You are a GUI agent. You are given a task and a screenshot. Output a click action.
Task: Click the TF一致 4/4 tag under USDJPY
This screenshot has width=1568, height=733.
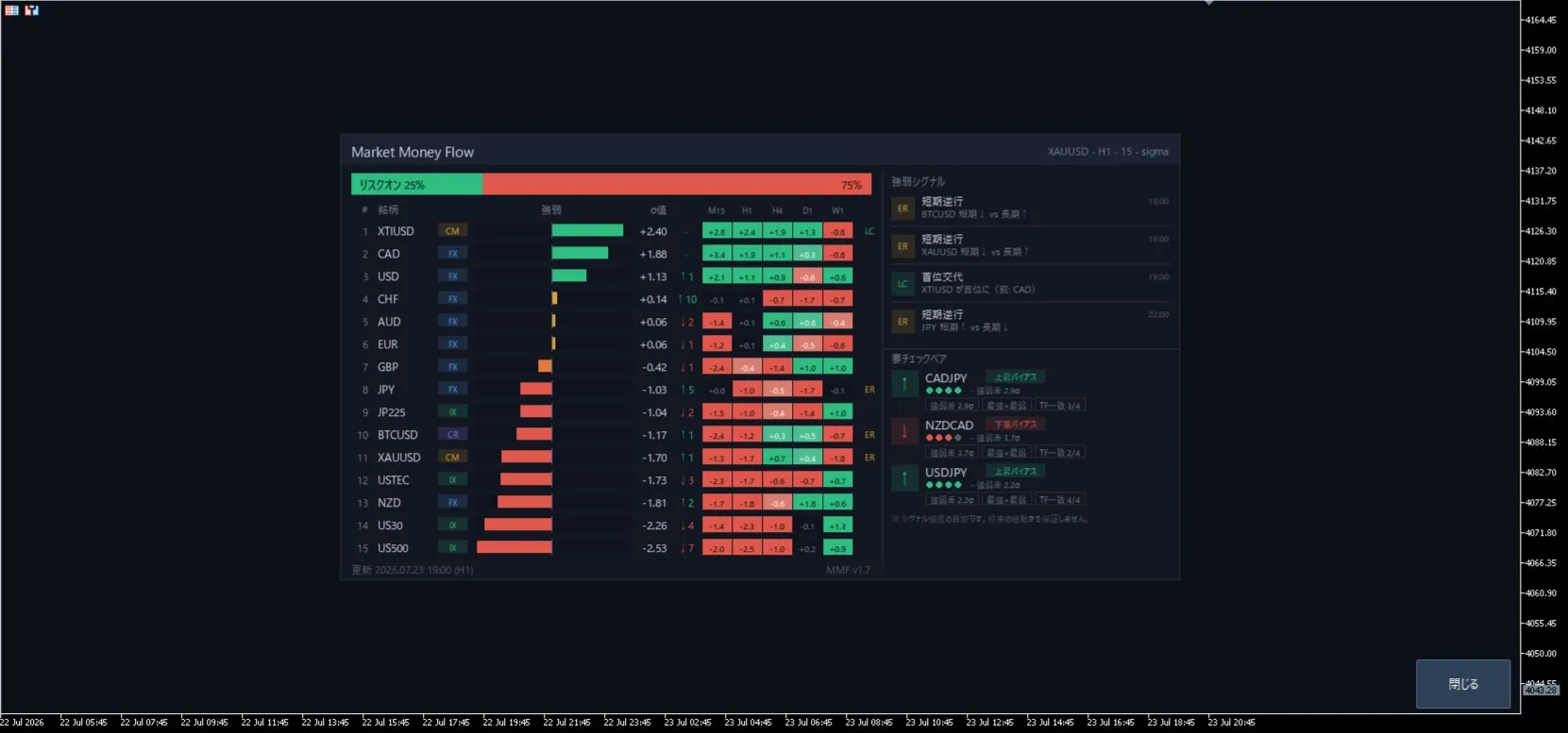[x=1059, y=500]
